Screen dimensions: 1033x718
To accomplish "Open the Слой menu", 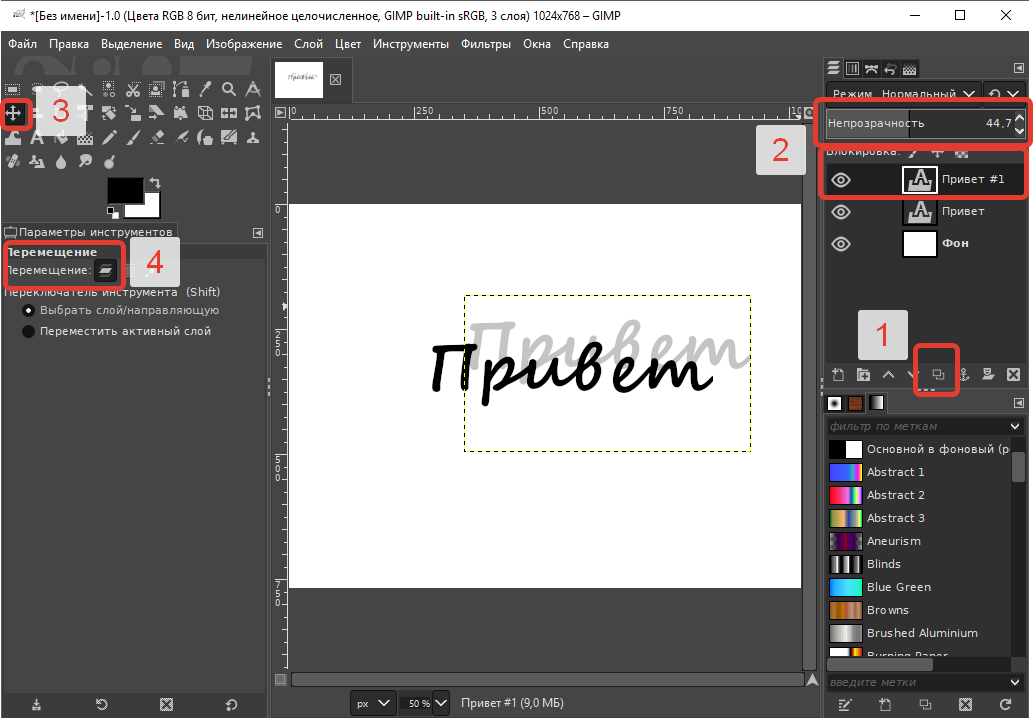I will tap(308, 44).
